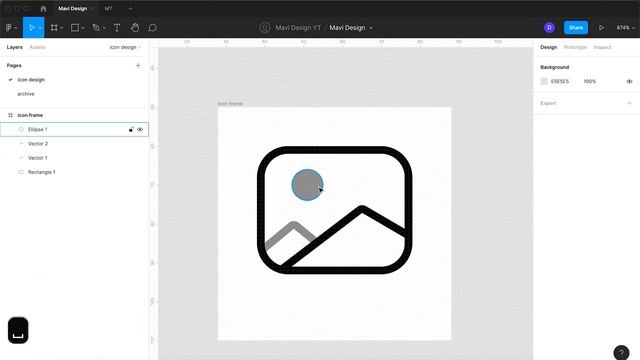Click the blue Share button

coord(576,28)
